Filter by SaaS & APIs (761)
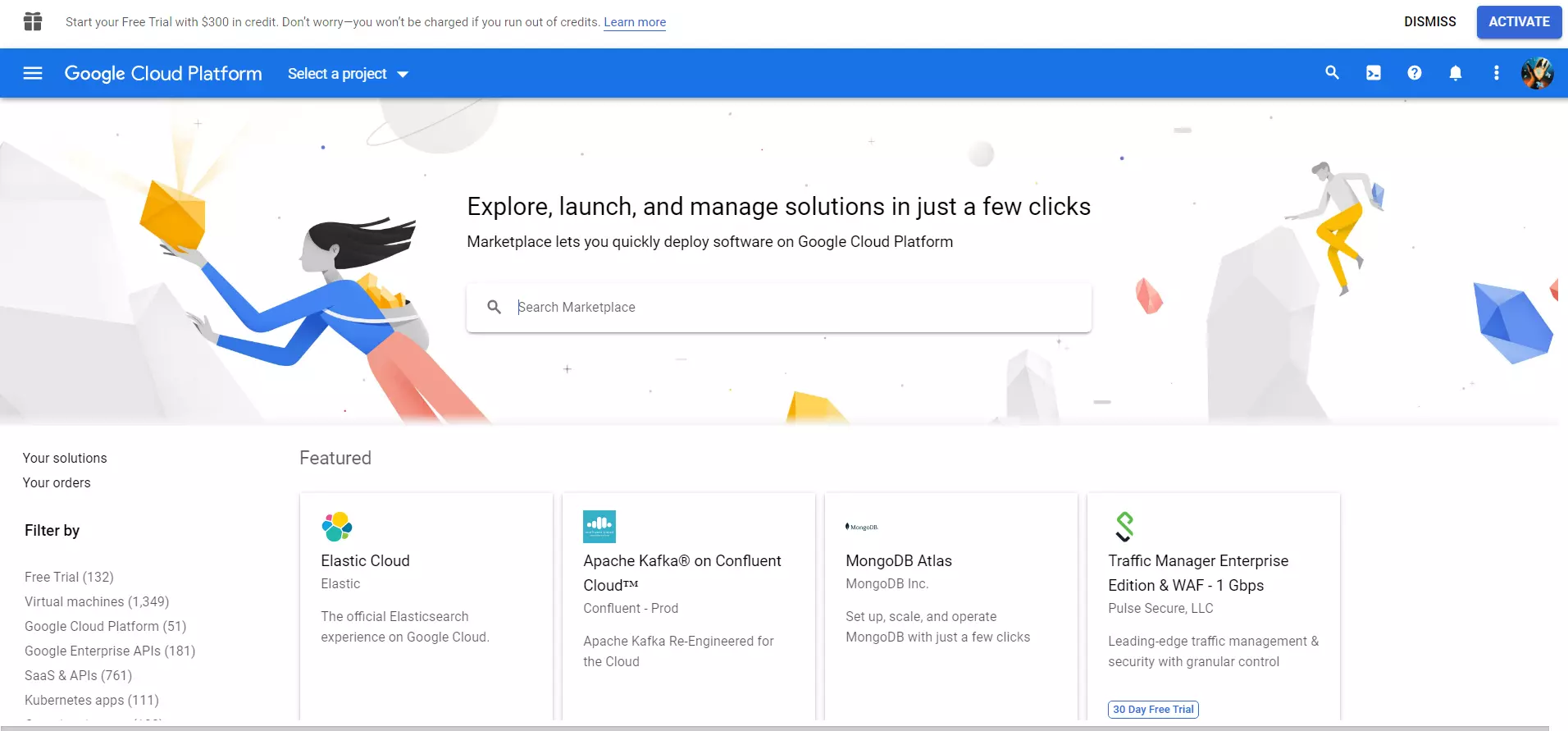The height and width of the screenshot is (731, 1568). point(78,675)
